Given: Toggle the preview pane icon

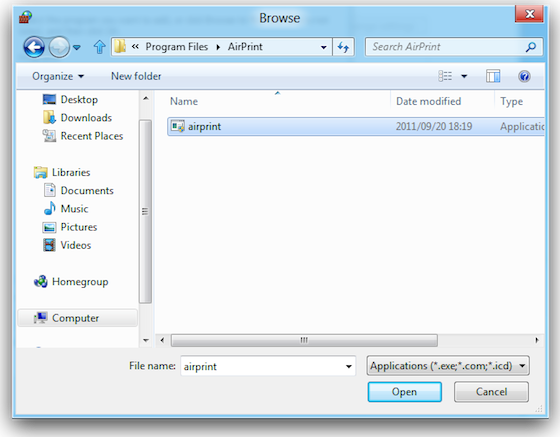Looking at the screenshot, I should pos(493,76).
